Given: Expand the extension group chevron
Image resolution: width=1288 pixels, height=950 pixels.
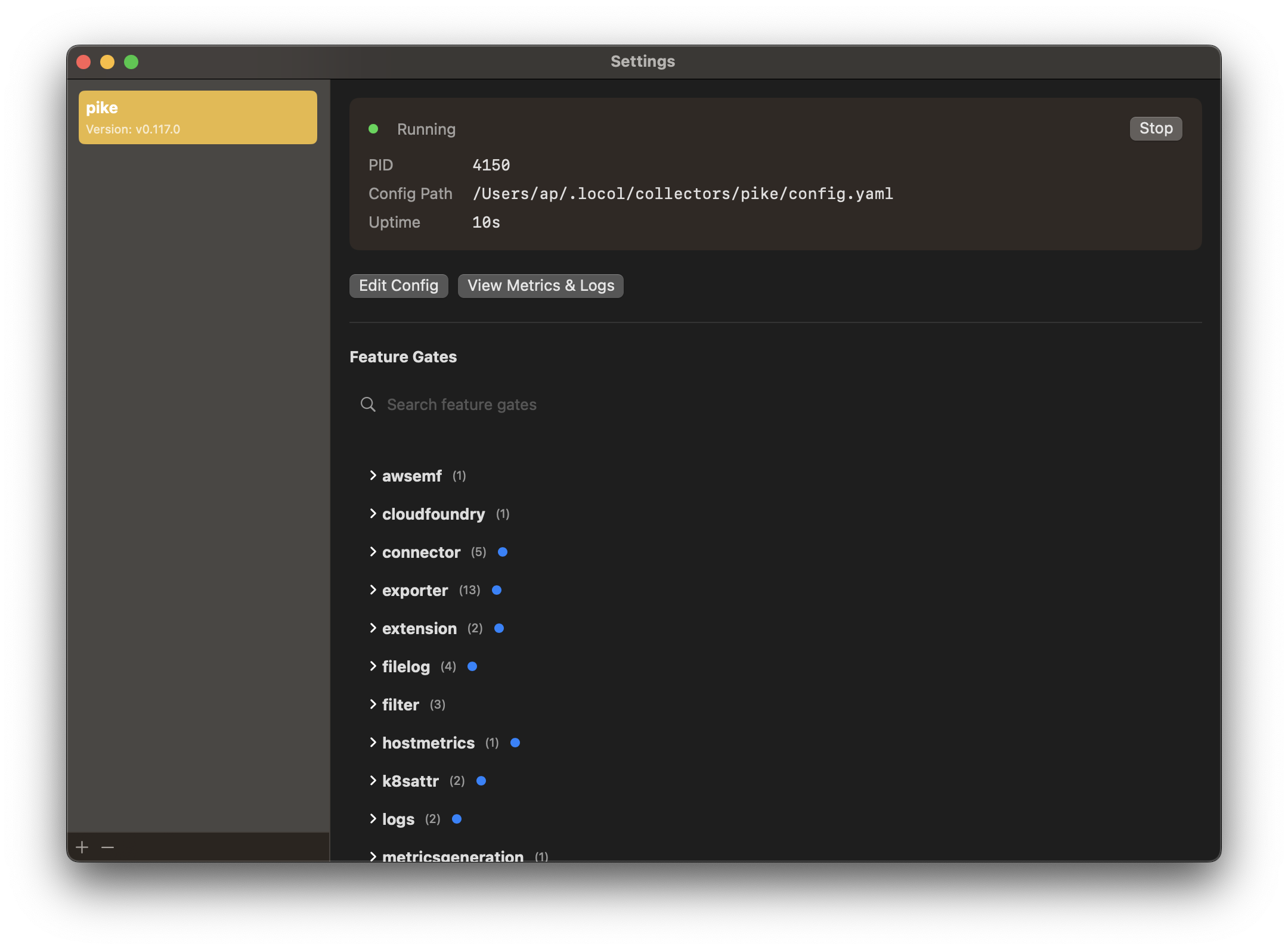Looking at the screenshot, I should pos(373,628).
